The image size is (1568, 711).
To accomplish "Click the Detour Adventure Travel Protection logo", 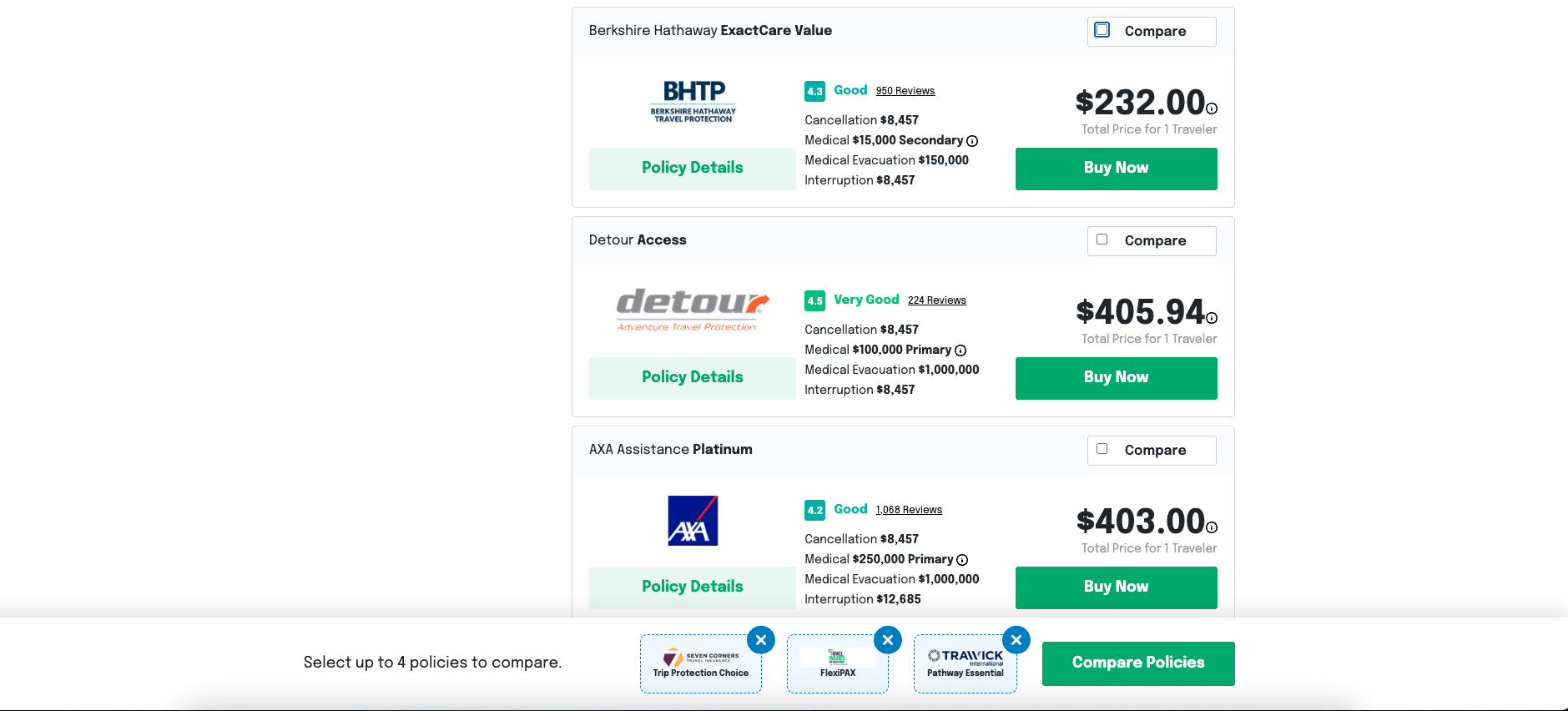I will point(692,310).
